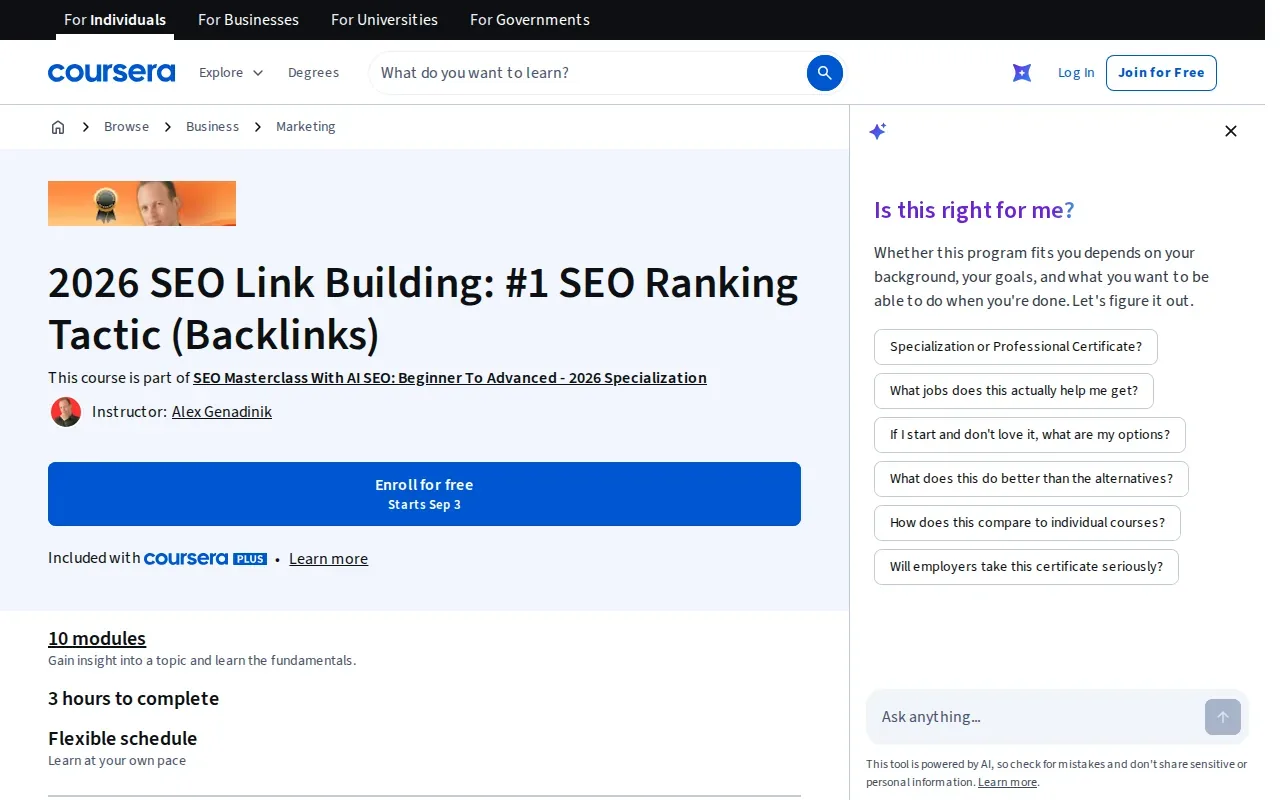This screenshot has height=800, width=1280.
Task: Select 'Specialization or Professional Certificate?' suggestion
Action: click(x=1016, y=347)
